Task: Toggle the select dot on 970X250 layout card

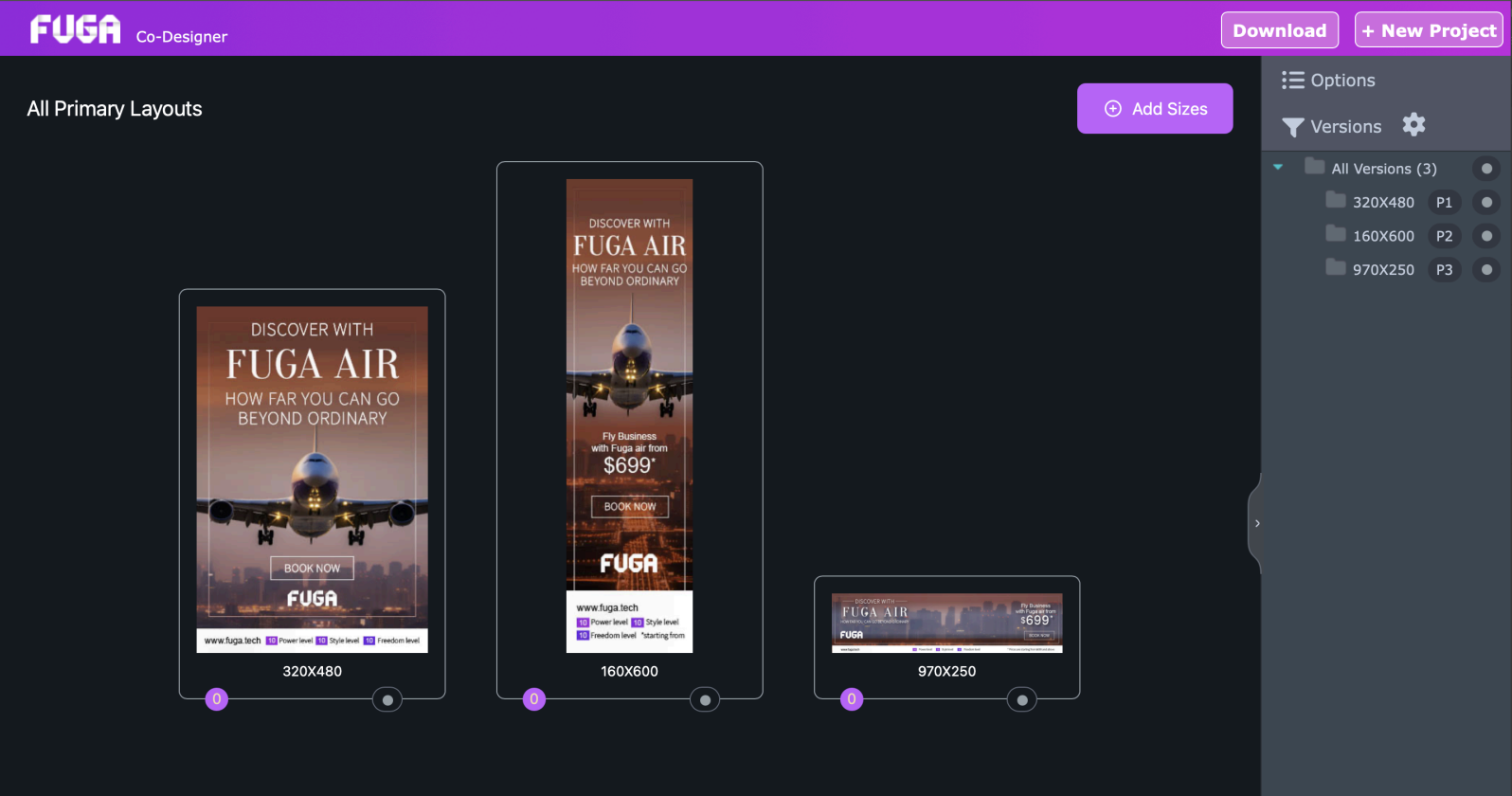Action: 1021,700
